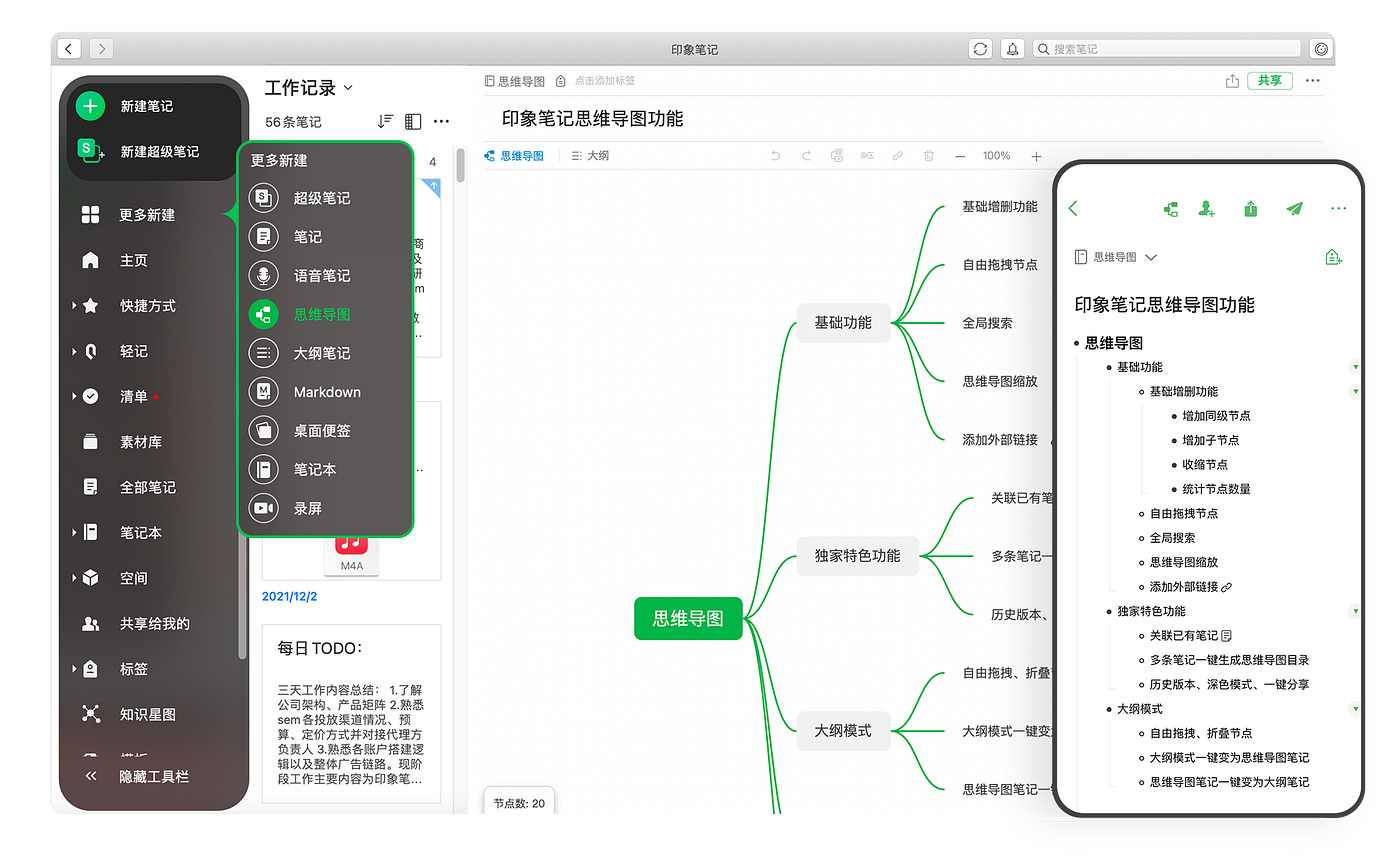This screenshot has width=1400, height=865.
Task: Go back with the title bar arrow
Action: (69, 49)
